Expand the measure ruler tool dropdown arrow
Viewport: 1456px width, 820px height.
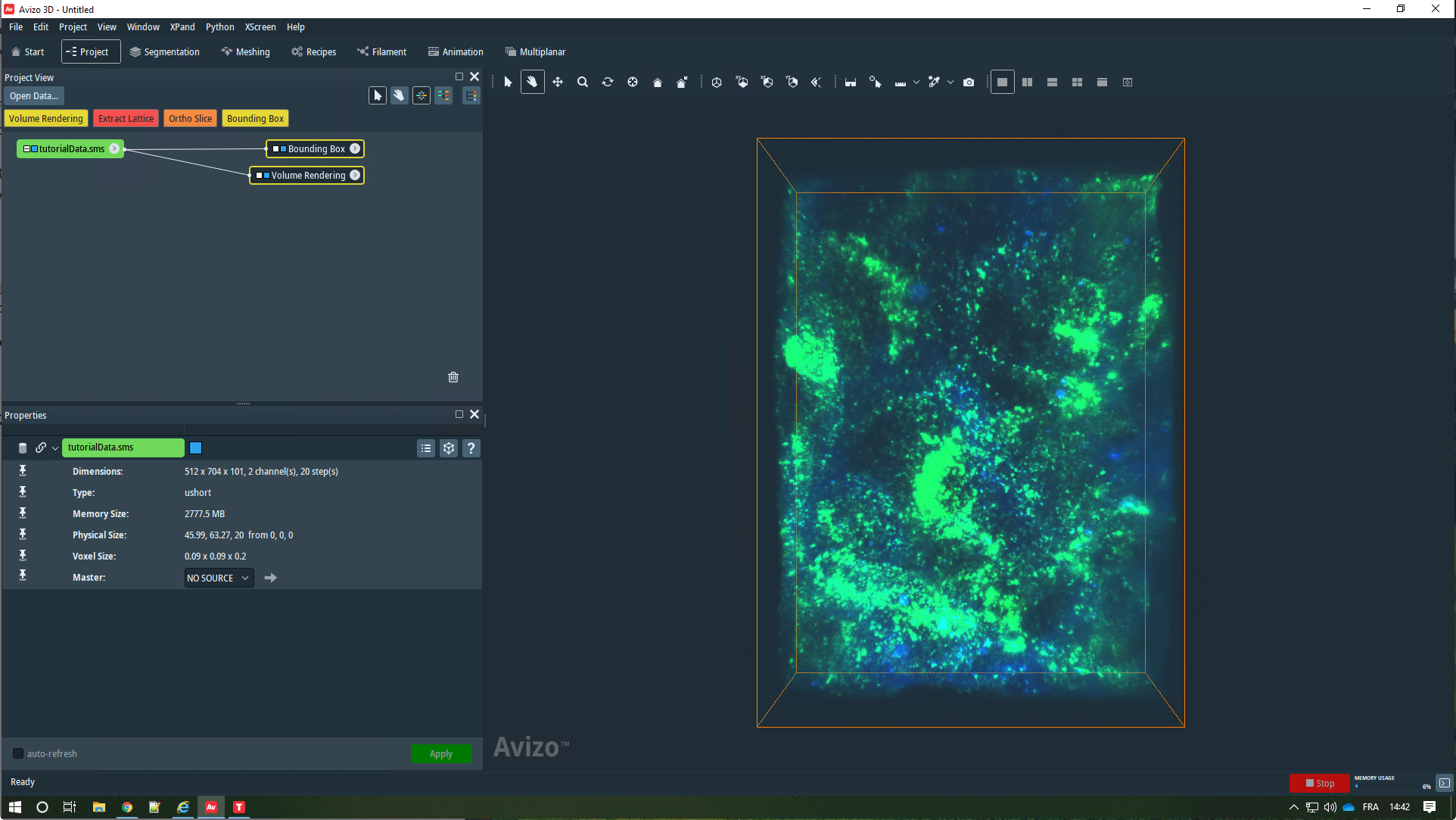pos(916,82)
